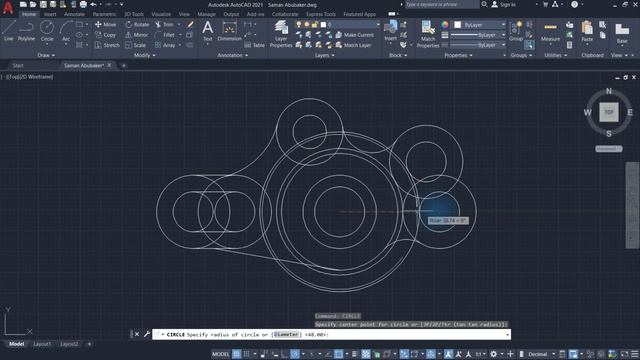Expand the Modify panel
Viewport: 640px width, 360px height.
tap(144, 55)
